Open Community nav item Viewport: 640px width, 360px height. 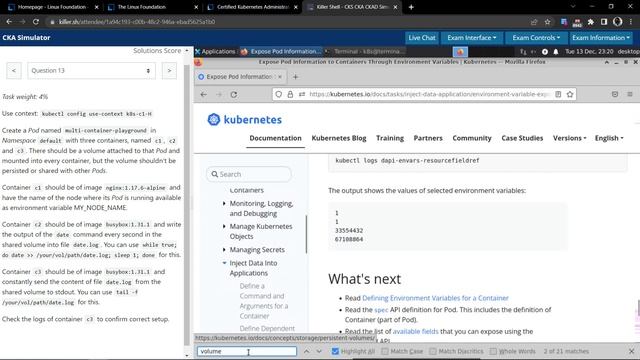click(472, 138)
